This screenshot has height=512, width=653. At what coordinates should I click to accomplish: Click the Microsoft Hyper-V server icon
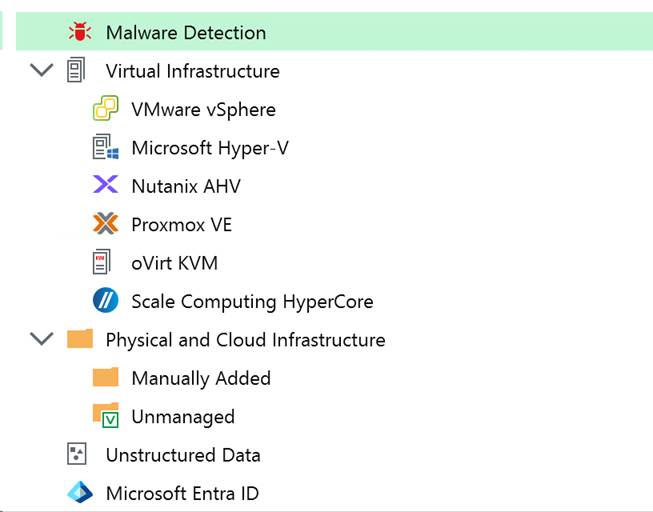pos(105,148)
